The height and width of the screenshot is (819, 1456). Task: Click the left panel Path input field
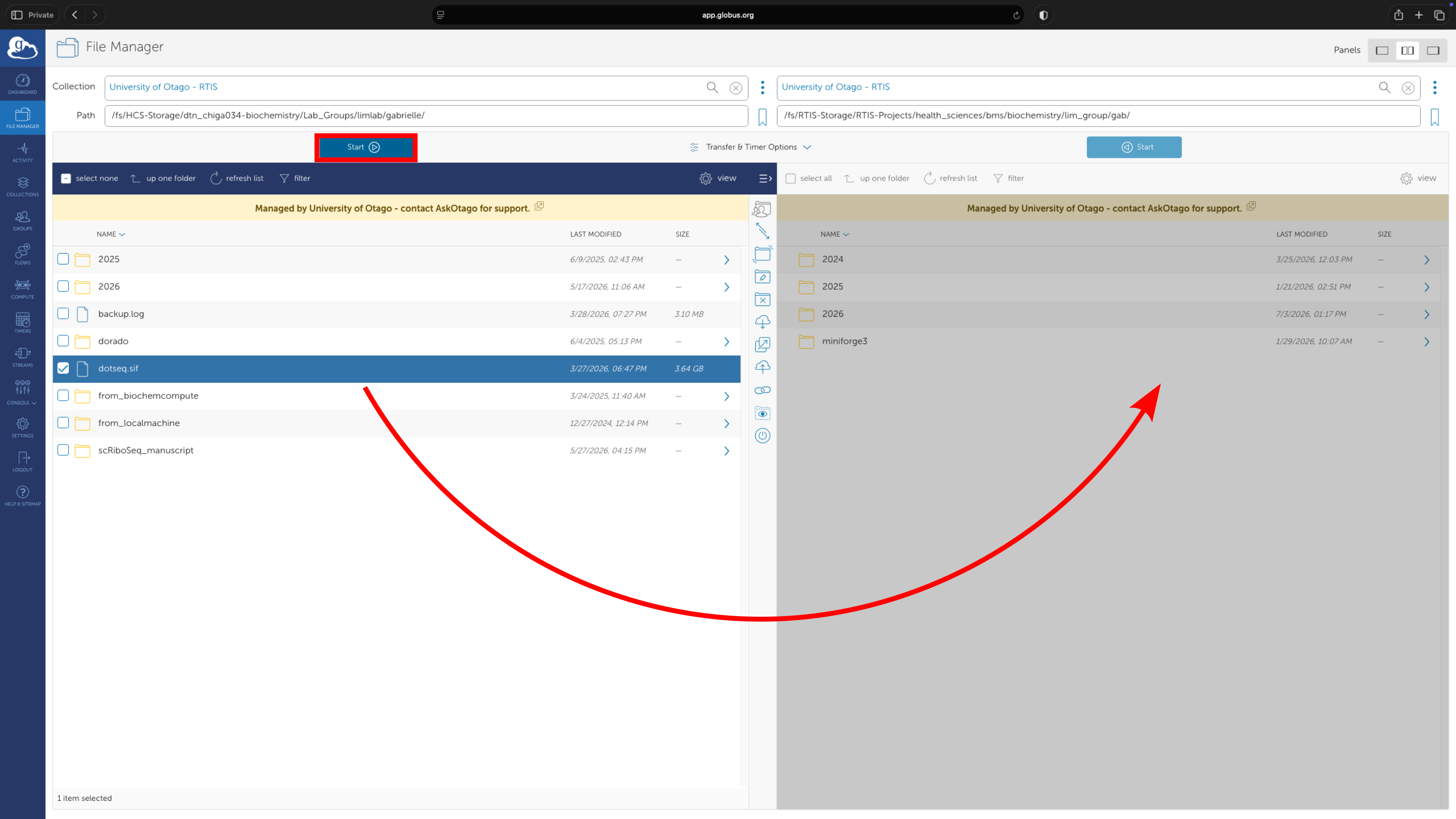426,116
